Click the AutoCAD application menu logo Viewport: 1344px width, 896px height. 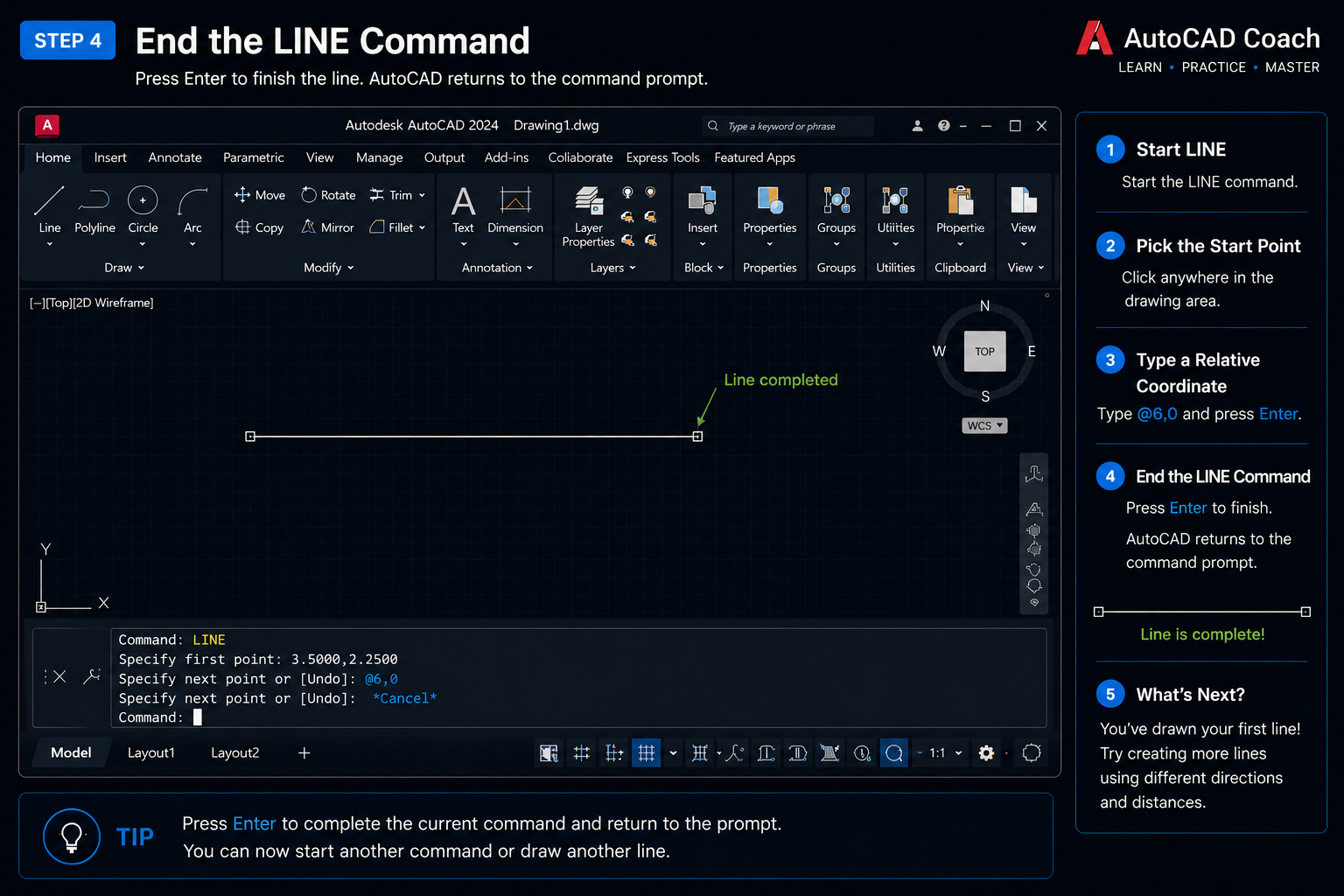click(47, 125)
